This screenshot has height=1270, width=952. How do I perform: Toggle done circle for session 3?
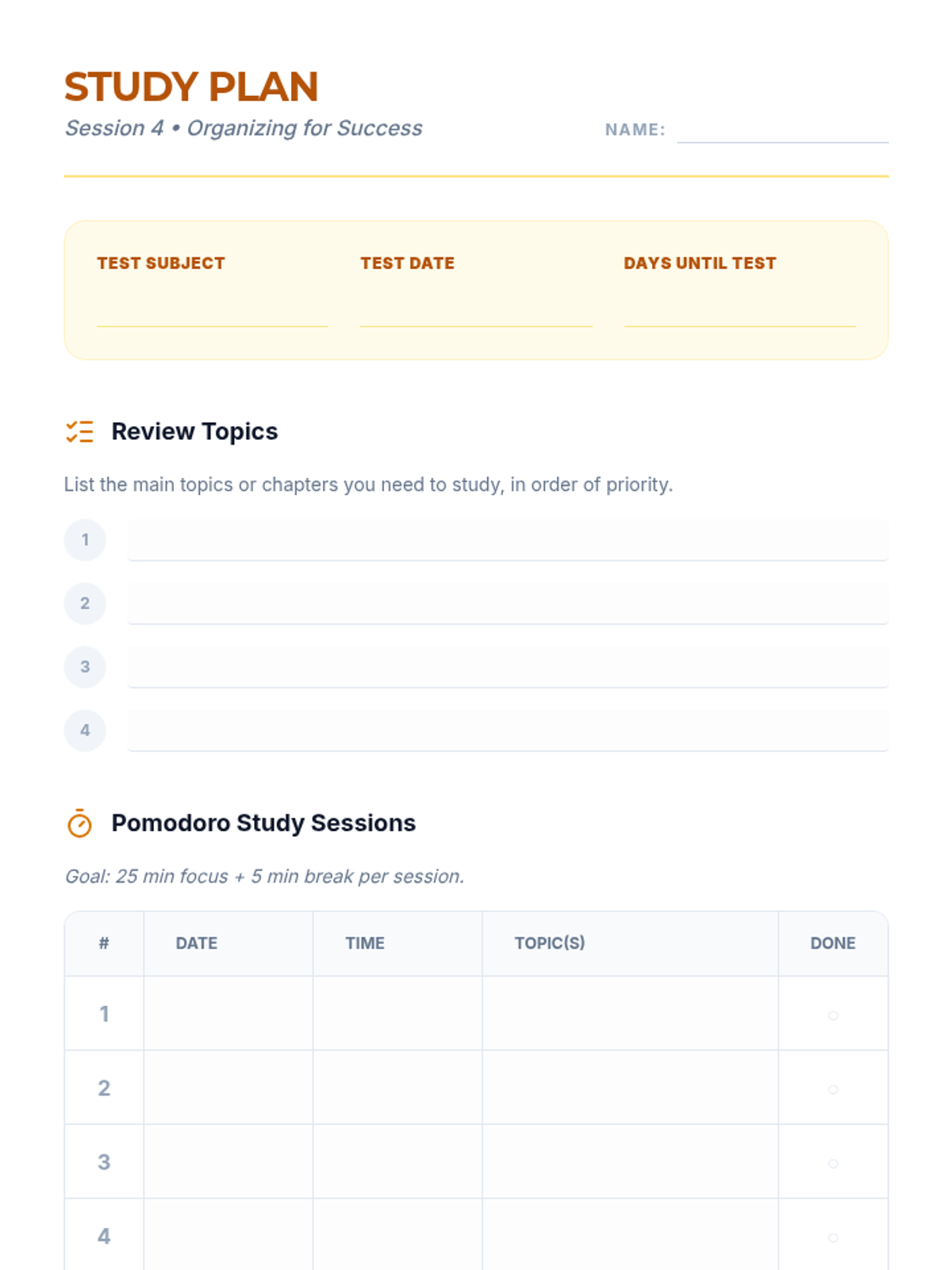pos(833,1164)
